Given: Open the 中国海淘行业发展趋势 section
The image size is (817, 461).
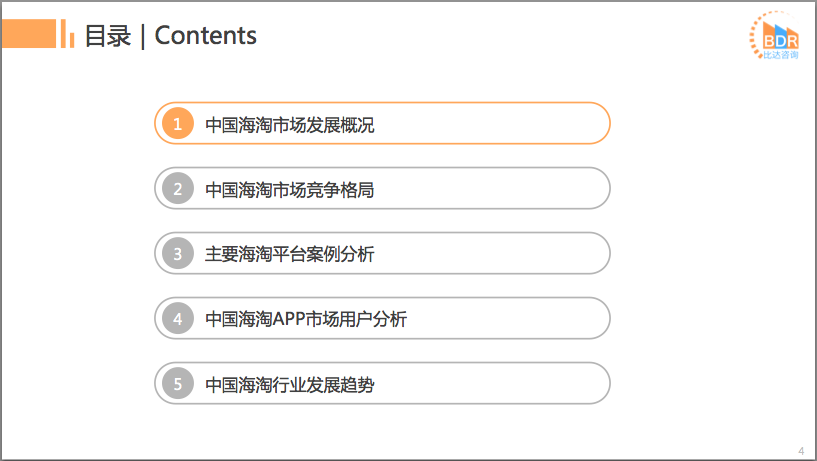Looking at the screenshot, I should [289, 384].
